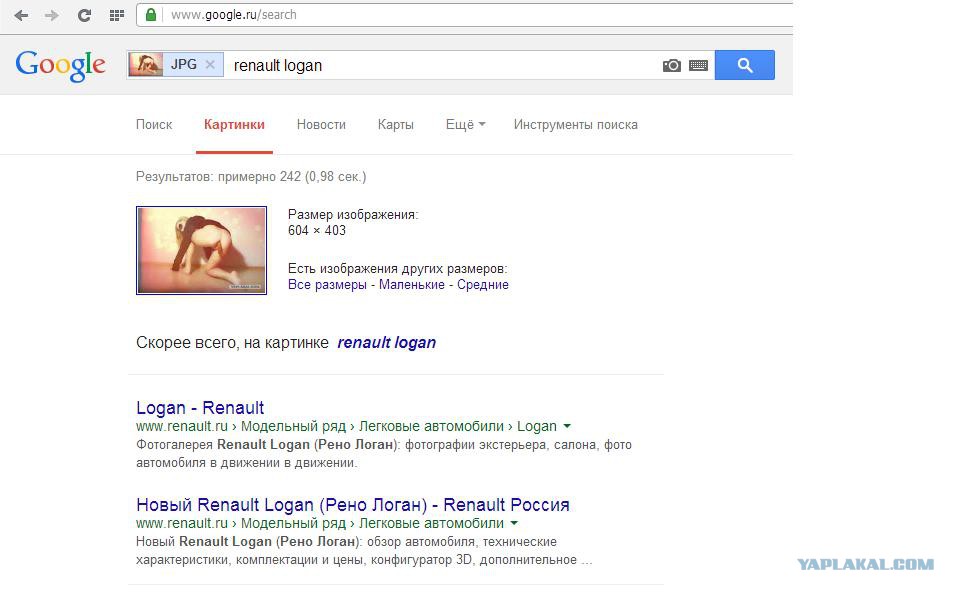Click the uploaded image chip thumbnail in search box

(146, 64)
